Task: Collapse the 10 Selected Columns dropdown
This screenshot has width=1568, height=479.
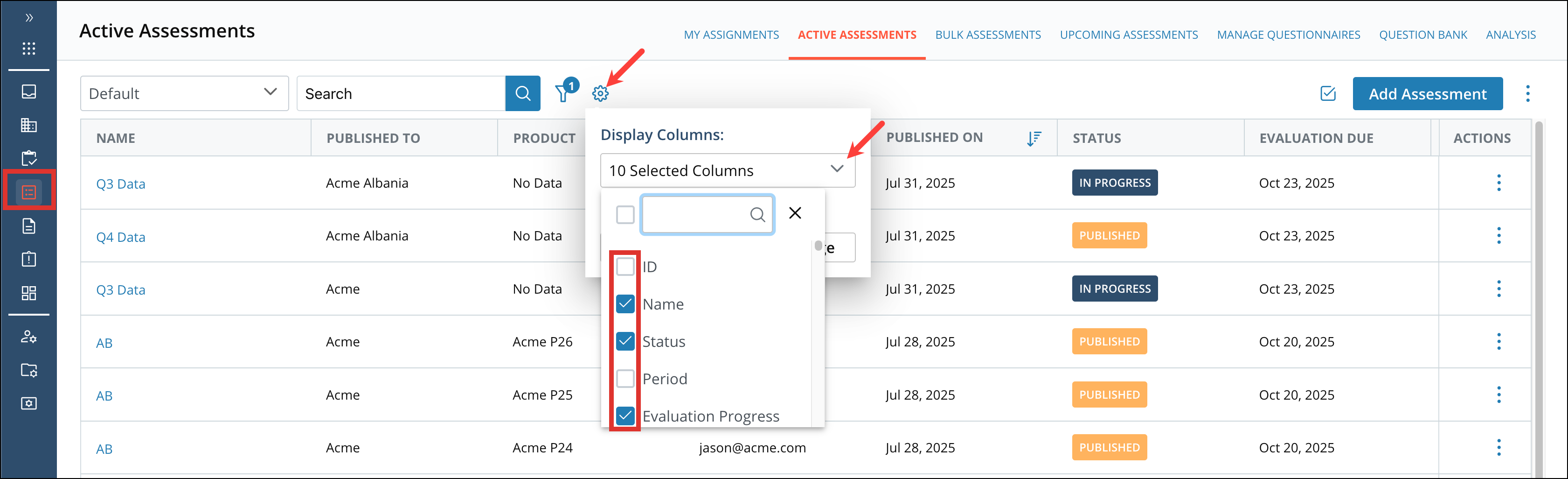Action: [837, 169]
